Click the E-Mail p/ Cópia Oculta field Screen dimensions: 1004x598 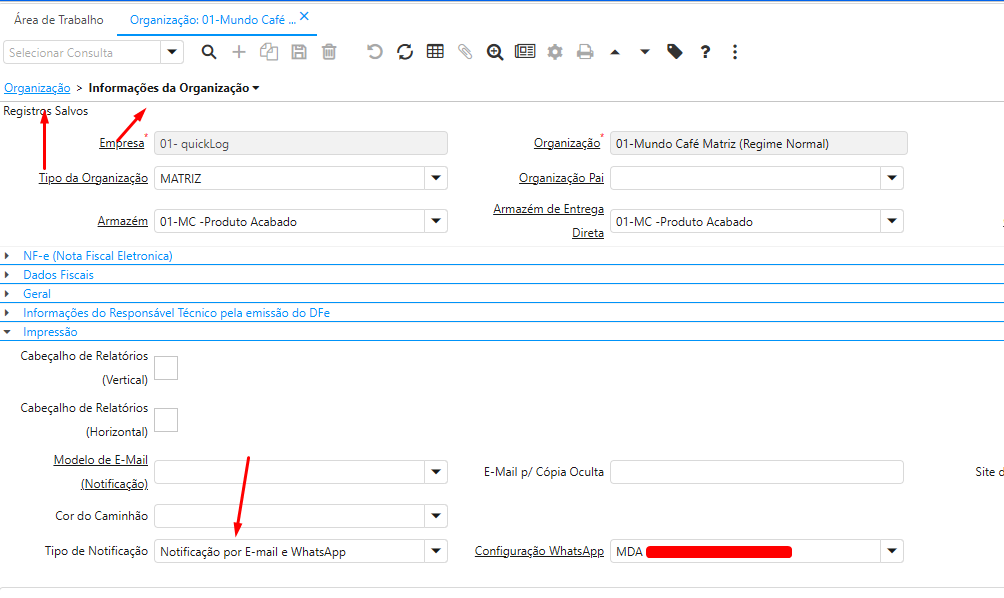tap(756, 472)
